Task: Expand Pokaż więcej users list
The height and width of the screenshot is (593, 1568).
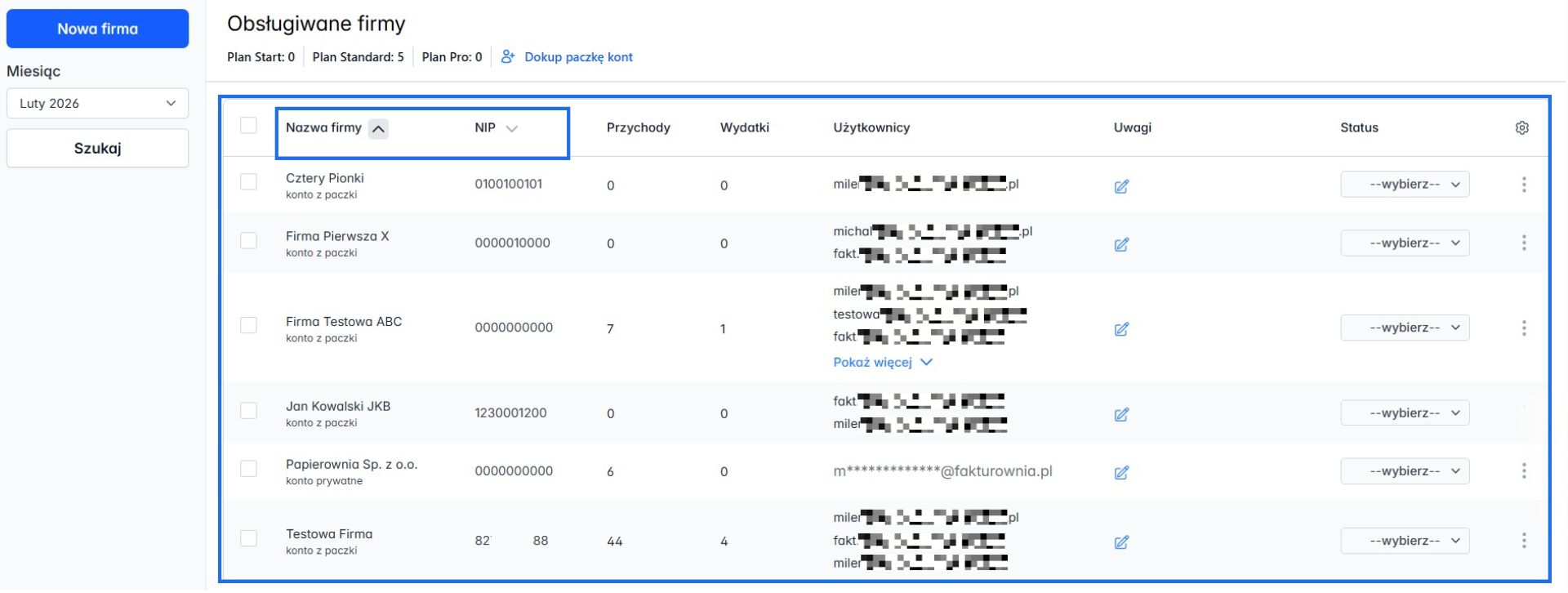Action: pos(882,363)
